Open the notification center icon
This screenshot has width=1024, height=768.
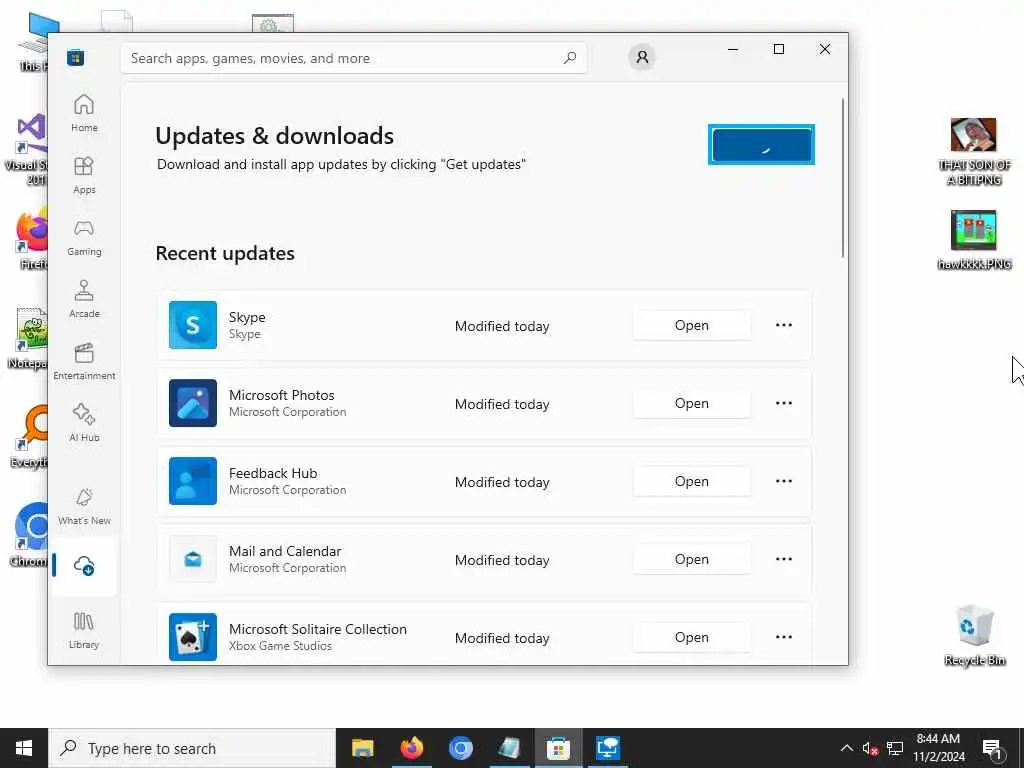(992, 748)
